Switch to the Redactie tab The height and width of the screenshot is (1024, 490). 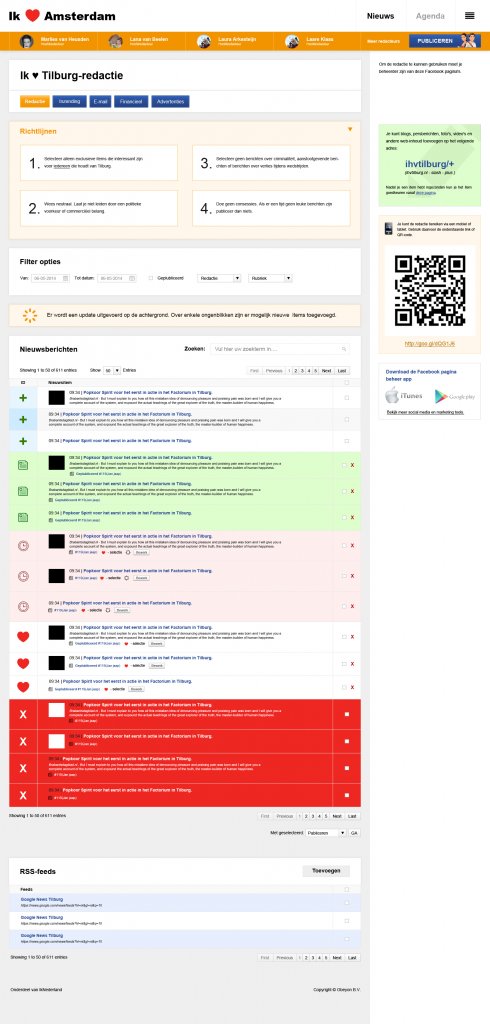coord(35,101)
